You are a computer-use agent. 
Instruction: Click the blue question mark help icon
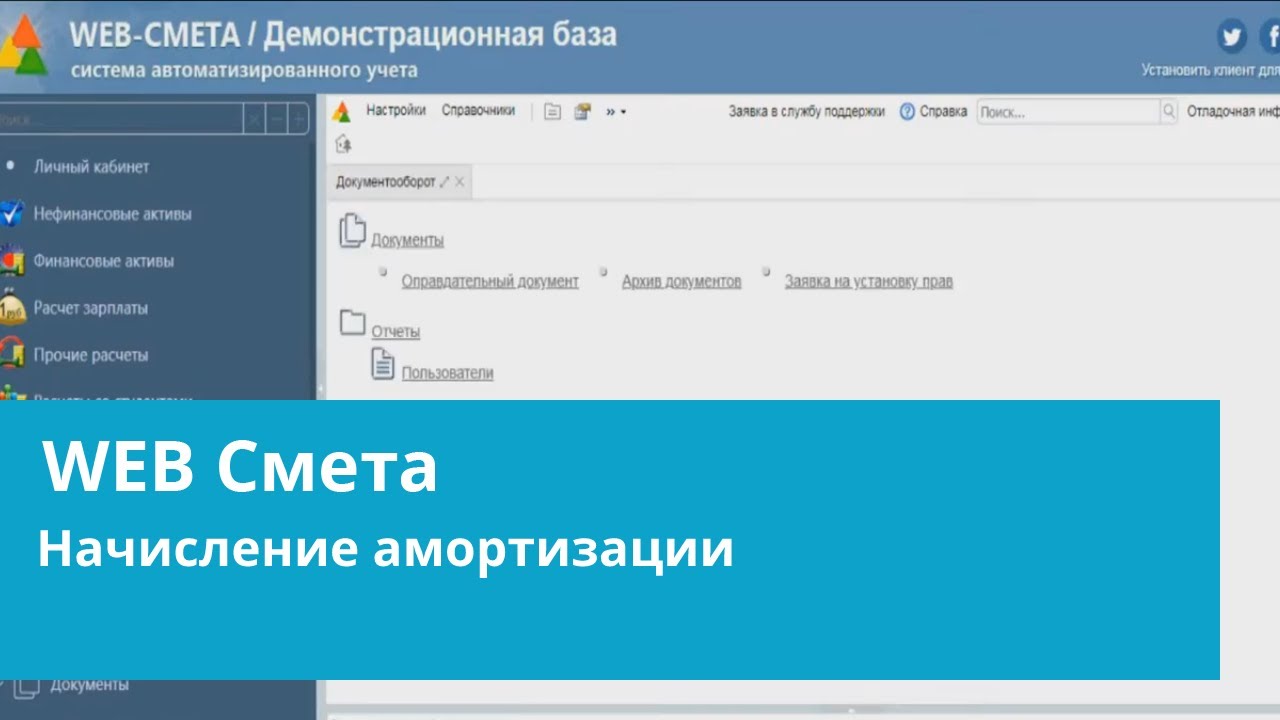[x=907, y=111]
